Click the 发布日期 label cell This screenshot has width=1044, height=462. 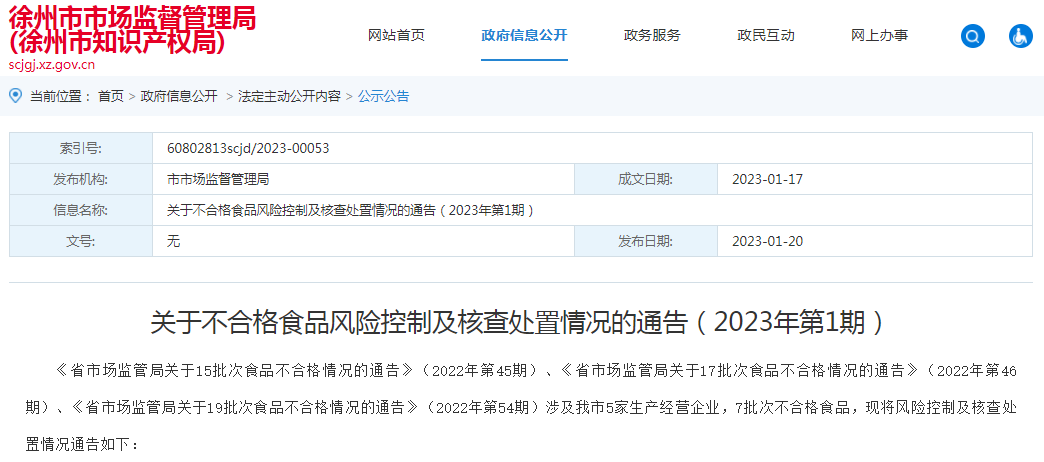coord(646,241)
